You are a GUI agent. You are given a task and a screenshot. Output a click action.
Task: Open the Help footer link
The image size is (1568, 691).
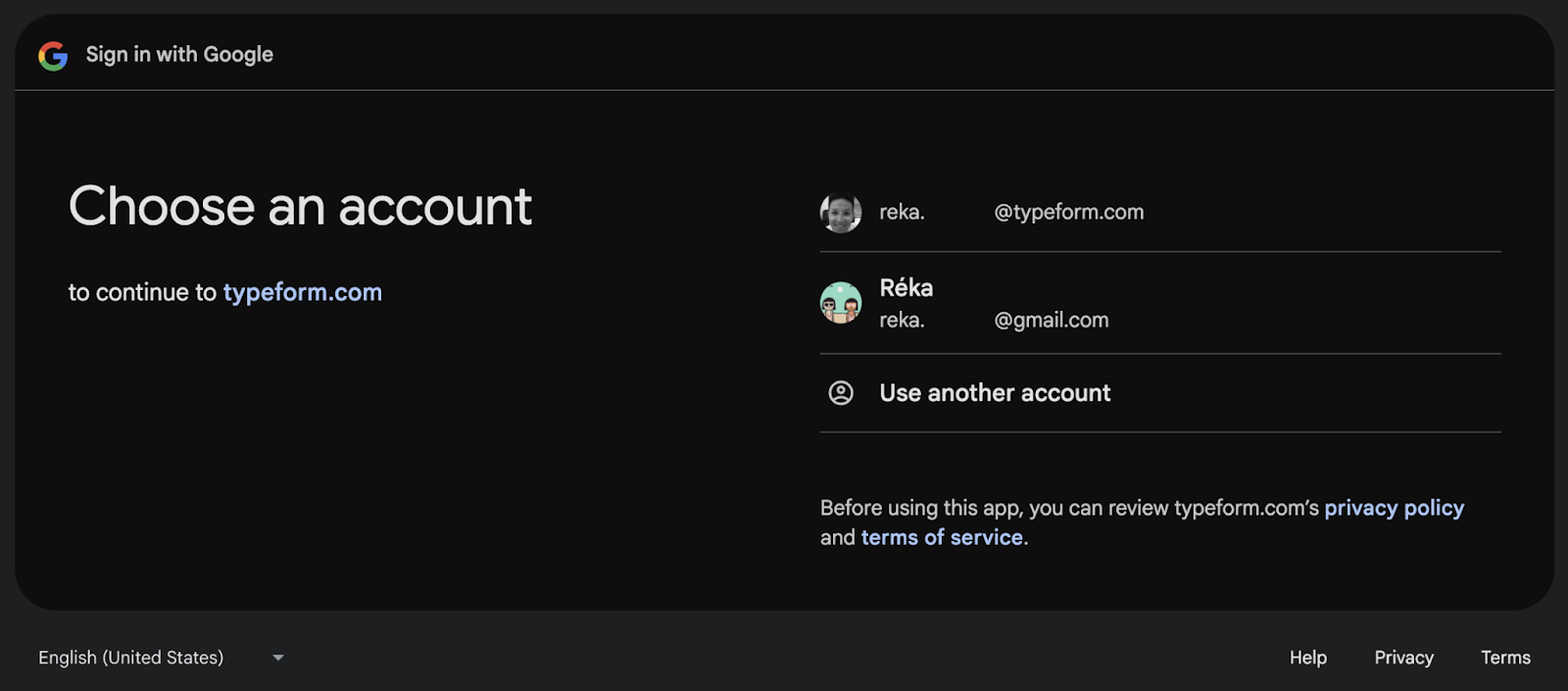pyautogui.click(x=1308, y=658)
